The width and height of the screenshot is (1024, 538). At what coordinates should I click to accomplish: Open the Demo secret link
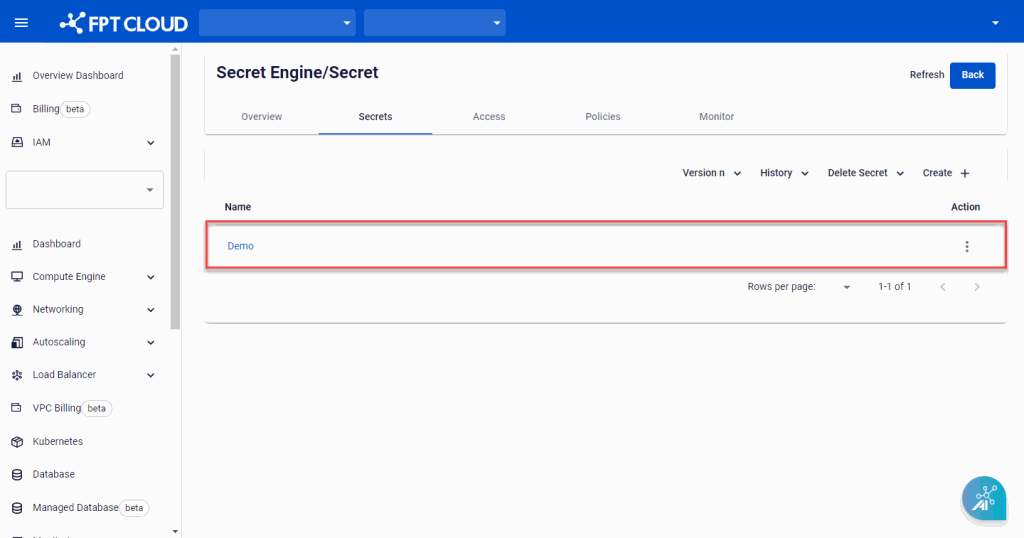pos(240,246)
